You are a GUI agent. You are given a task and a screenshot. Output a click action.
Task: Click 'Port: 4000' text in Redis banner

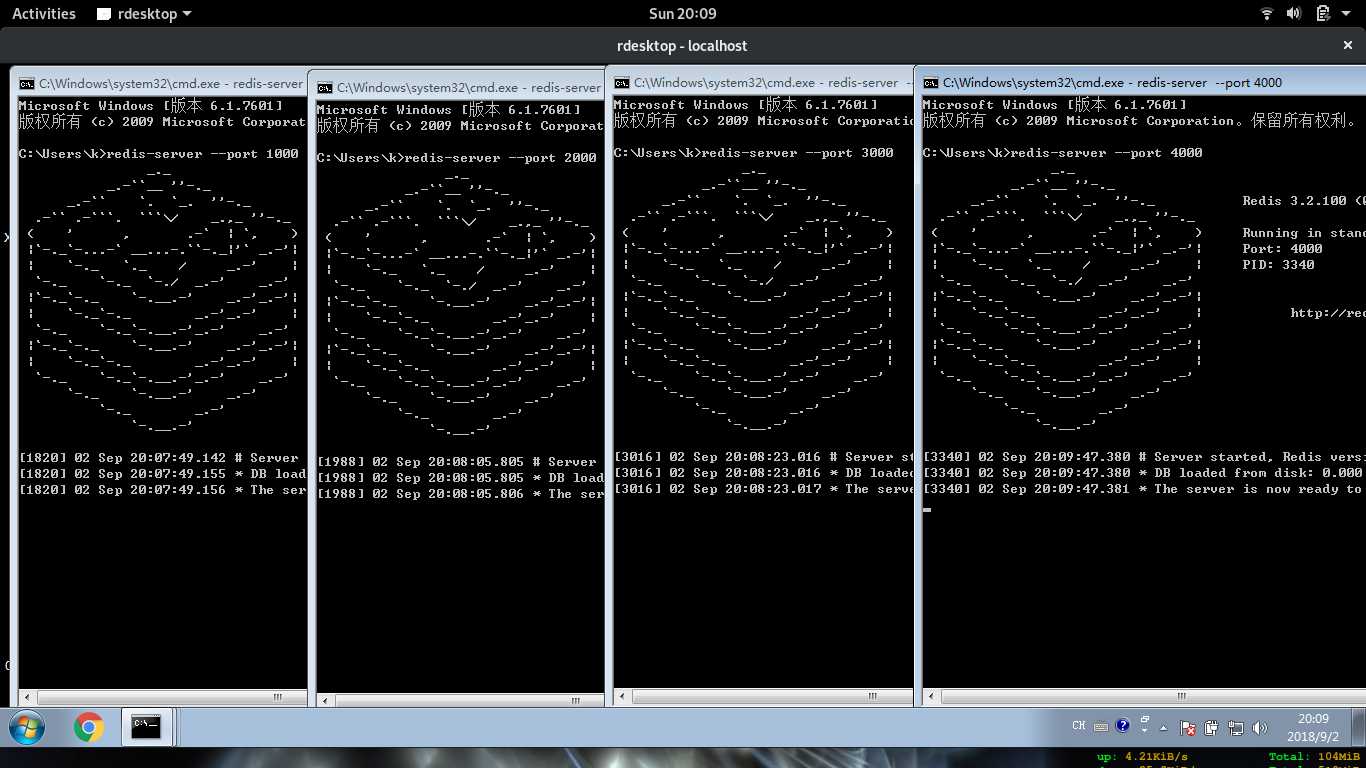[1282, 249]
